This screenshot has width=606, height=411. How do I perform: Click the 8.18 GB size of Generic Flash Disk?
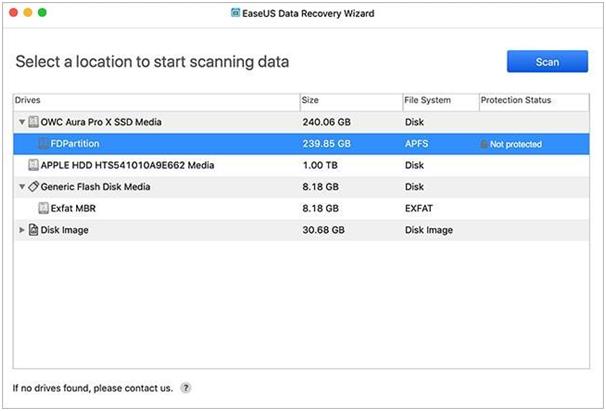tap(320, 187)
